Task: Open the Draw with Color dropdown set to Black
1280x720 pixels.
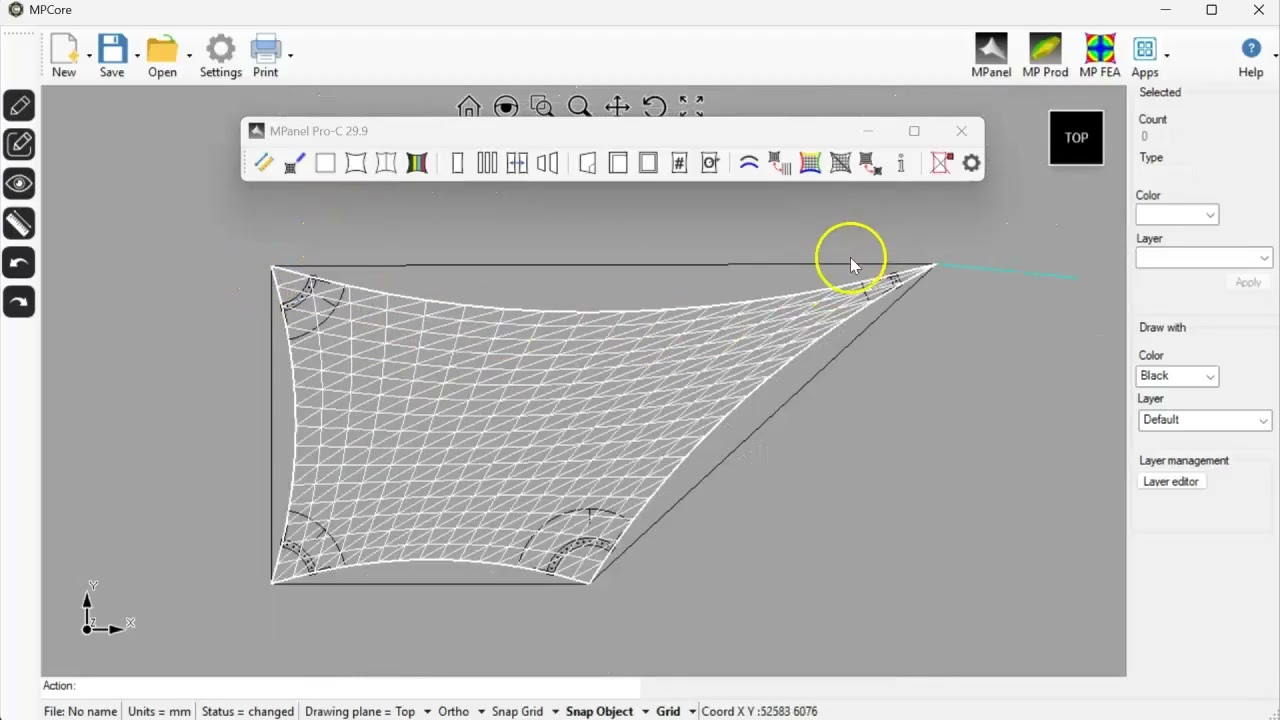Action: click(x=1177, y=376)
